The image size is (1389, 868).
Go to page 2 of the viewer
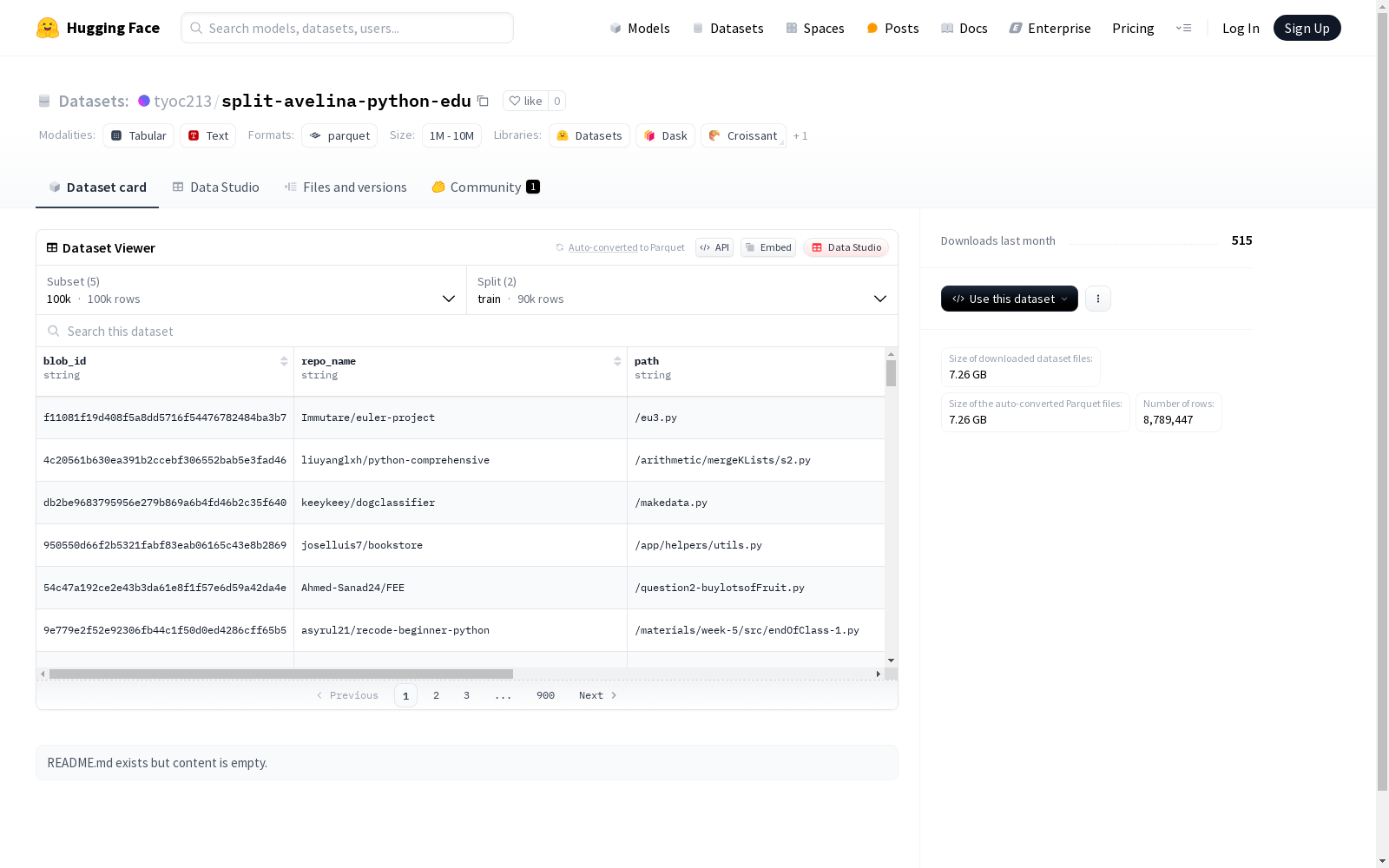(x=436, y=695)
